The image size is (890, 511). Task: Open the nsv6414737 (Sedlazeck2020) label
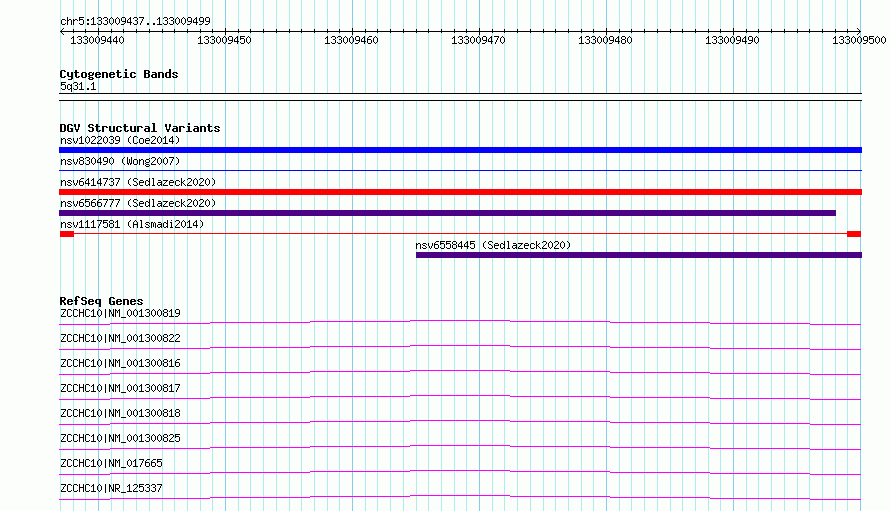pyautogui.click(x=138, y=182)
